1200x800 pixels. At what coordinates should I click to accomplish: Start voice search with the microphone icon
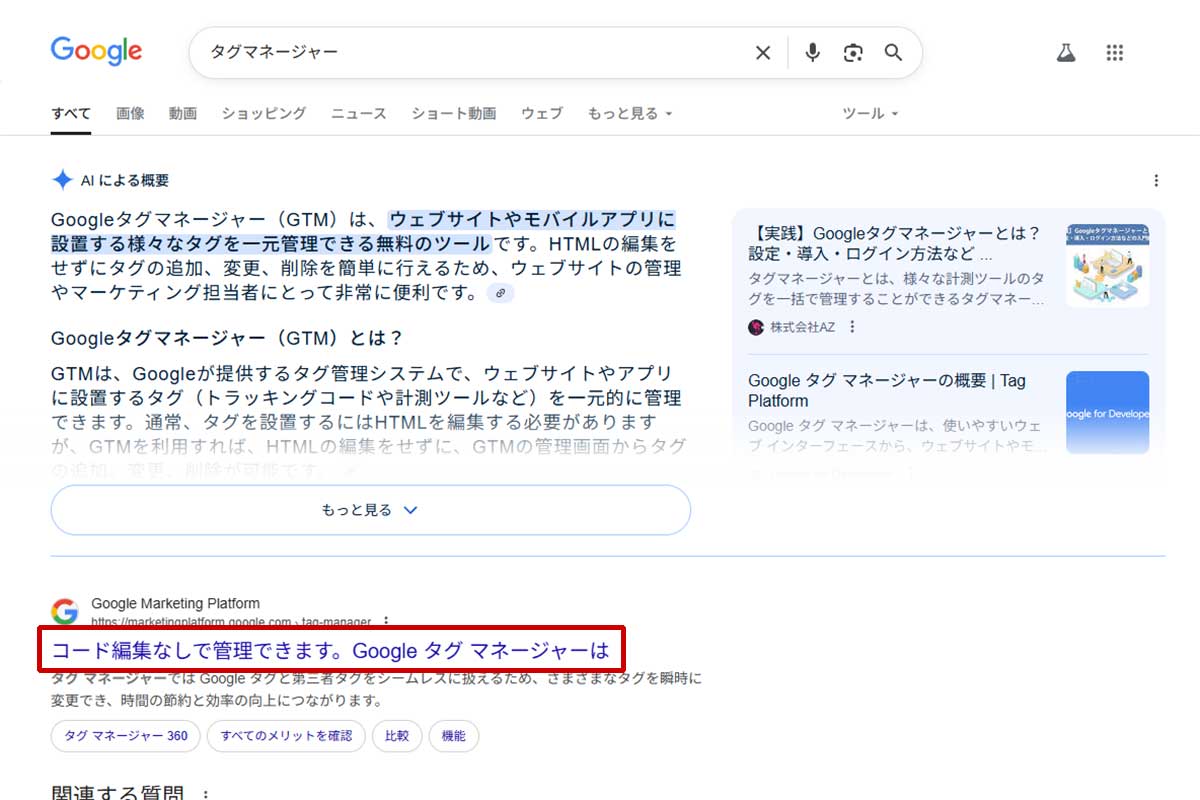813,53
